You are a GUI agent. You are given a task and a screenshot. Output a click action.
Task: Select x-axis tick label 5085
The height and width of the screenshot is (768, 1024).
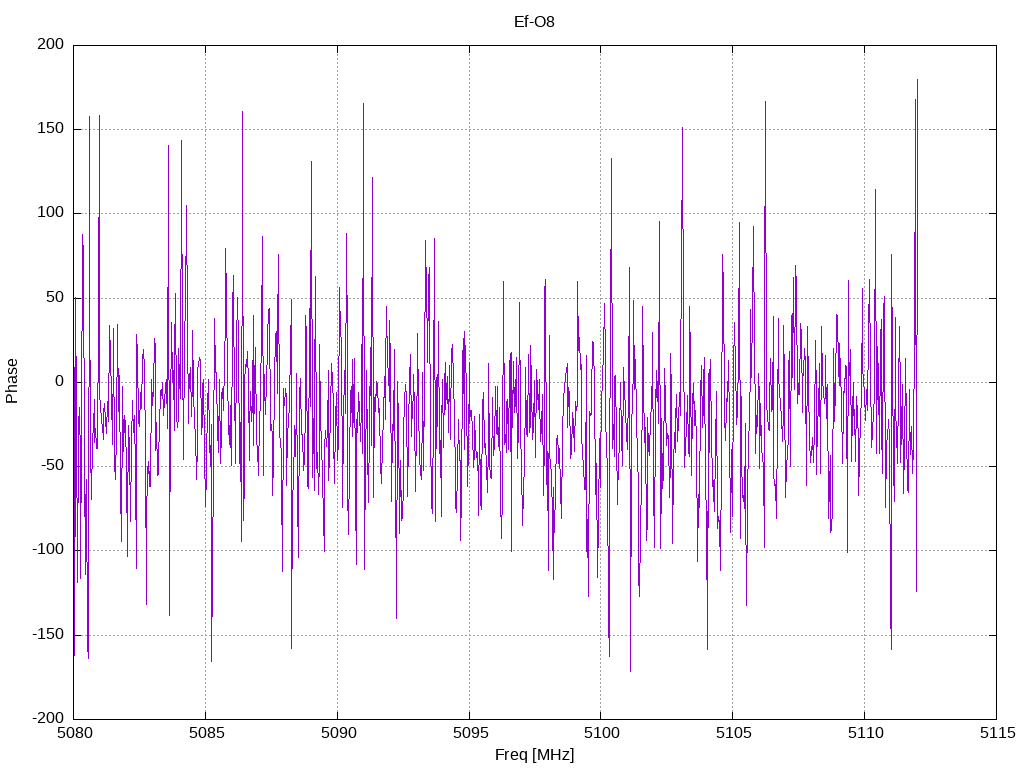206,733
